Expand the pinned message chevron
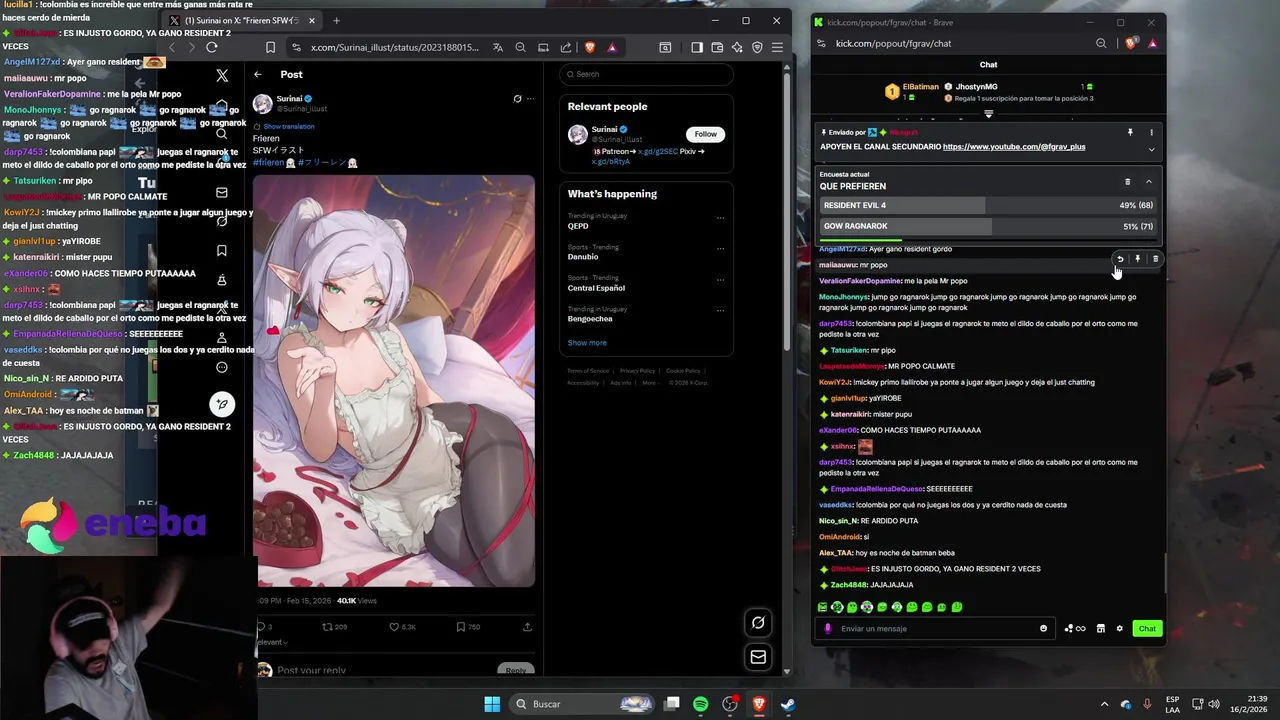The image size is (1280, 720). click(1151, 150)
